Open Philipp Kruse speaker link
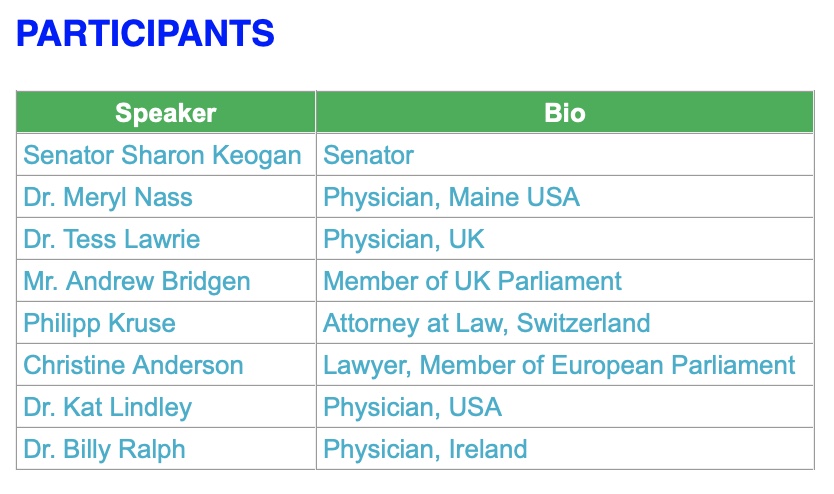The image size is (834, 494). (x=100, y=323)
